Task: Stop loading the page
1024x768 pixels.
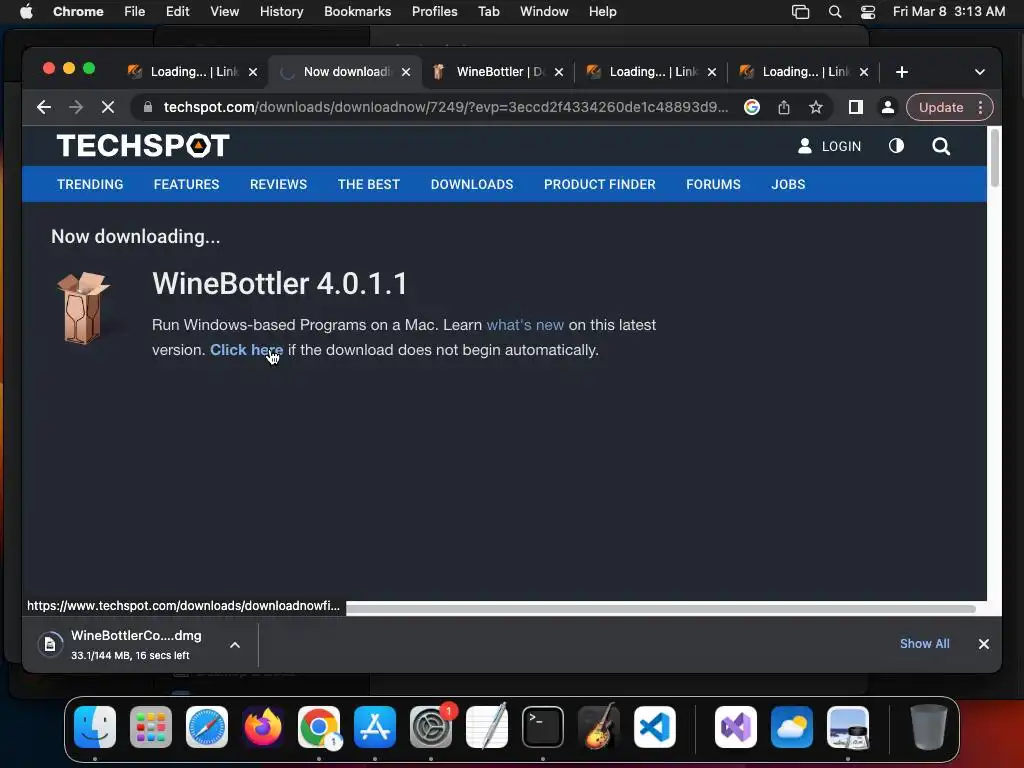Action: coord(108,107)
